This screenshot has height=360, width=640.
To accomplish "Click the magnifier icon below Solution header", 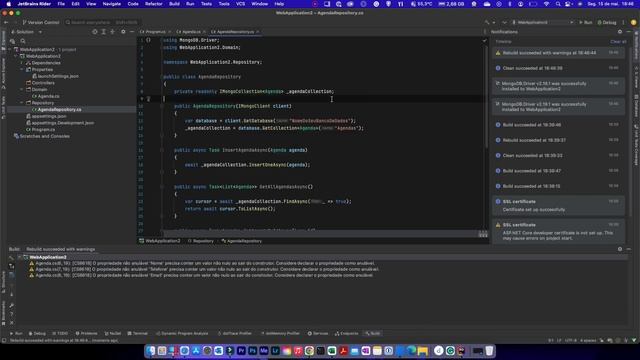I will coord(23,41).
